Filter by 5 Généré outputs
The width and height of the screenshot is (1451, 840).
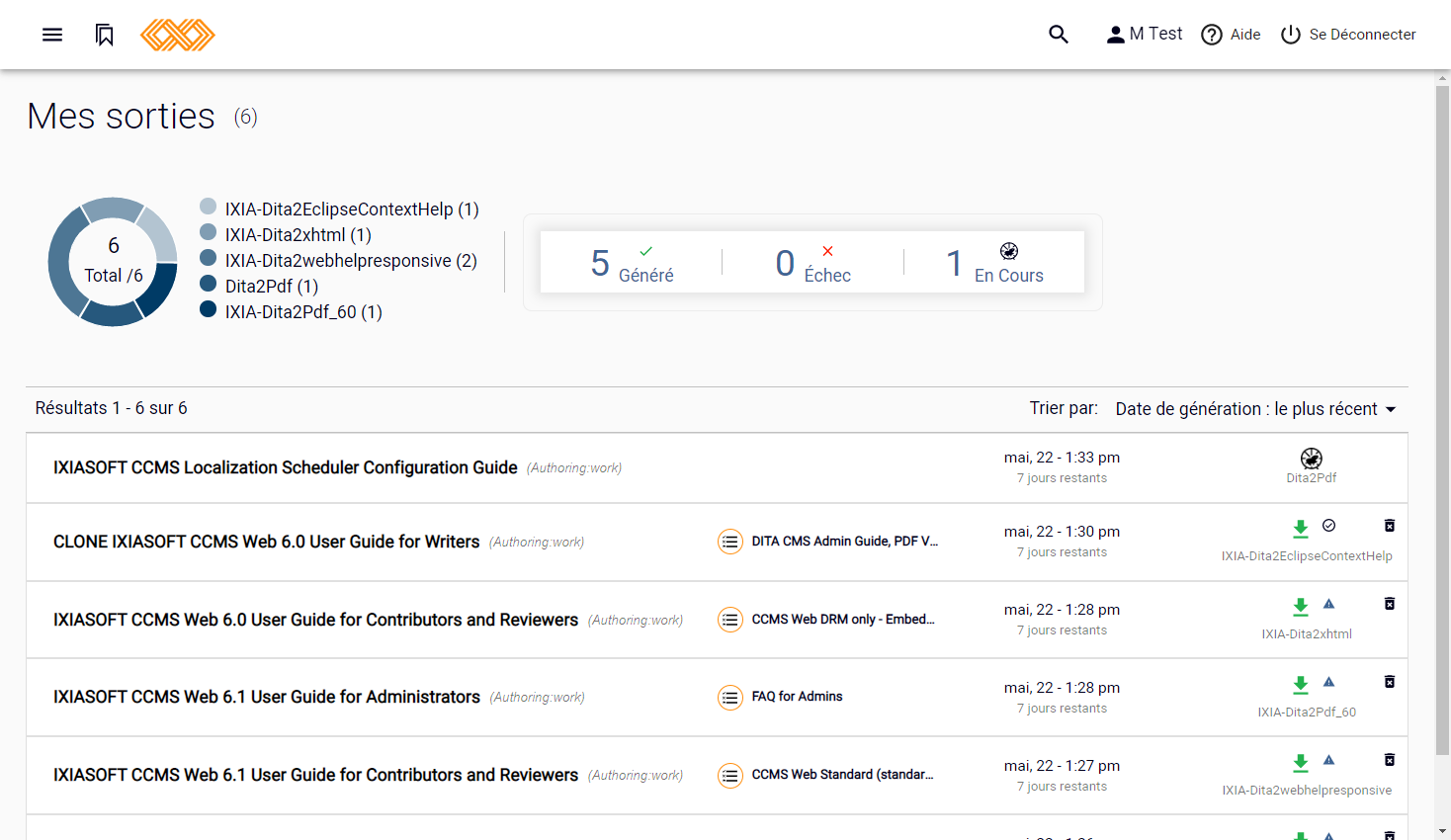coord(632,263)
